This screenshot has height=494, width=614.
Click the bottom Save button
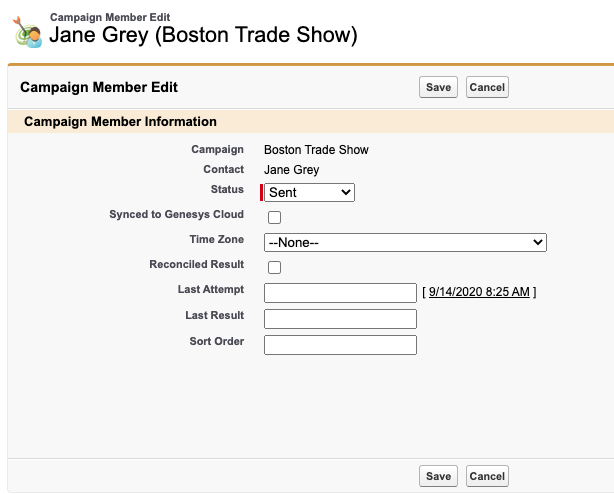coord(438,476)
